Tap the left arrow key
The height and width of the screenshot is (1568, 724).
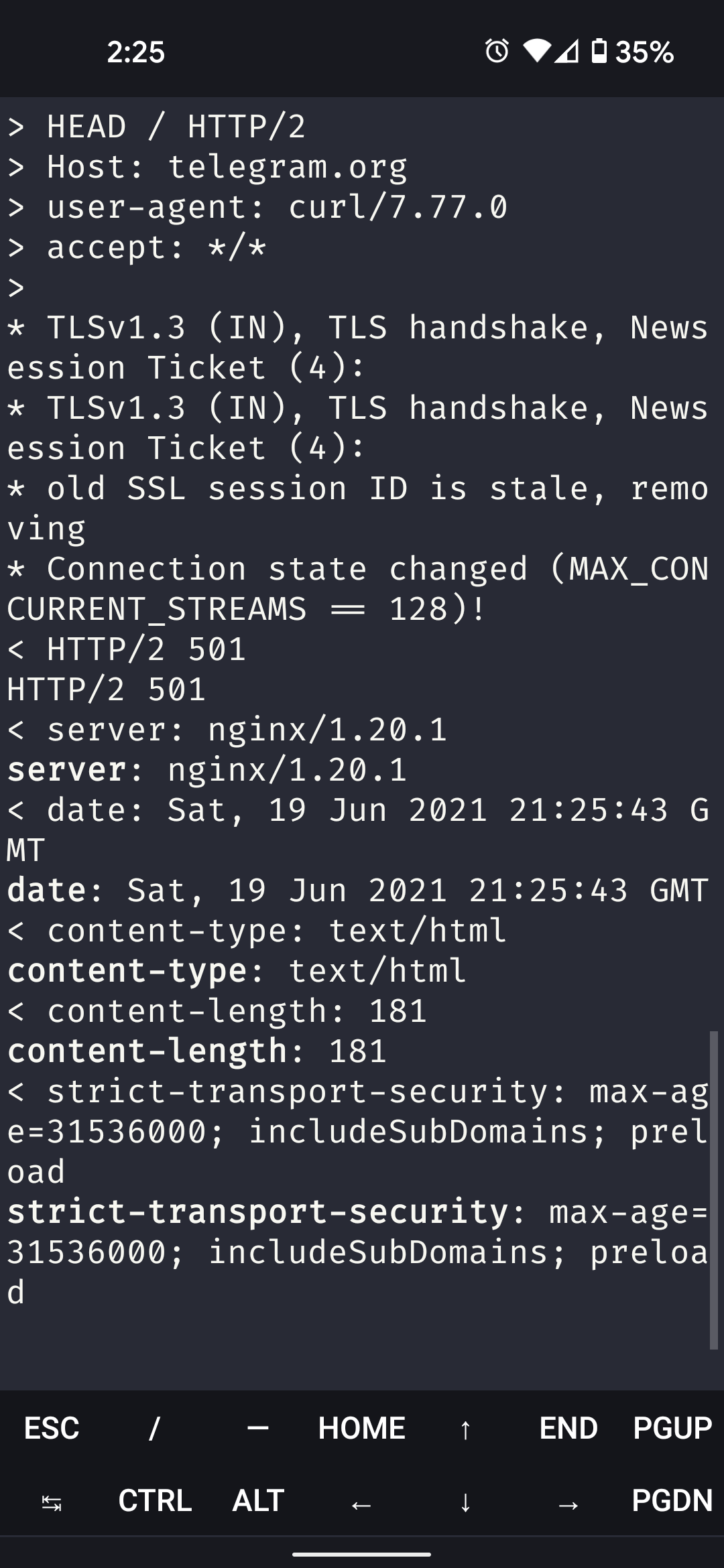point(361,1502)
